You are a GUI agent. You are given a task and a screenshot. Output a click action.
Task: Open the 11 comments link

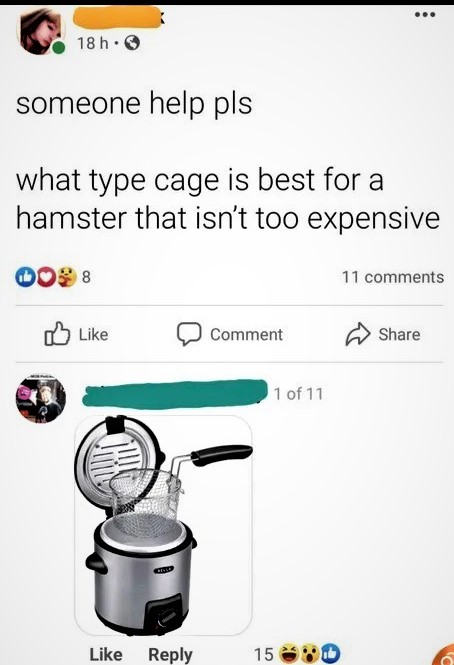click(393, 277)
